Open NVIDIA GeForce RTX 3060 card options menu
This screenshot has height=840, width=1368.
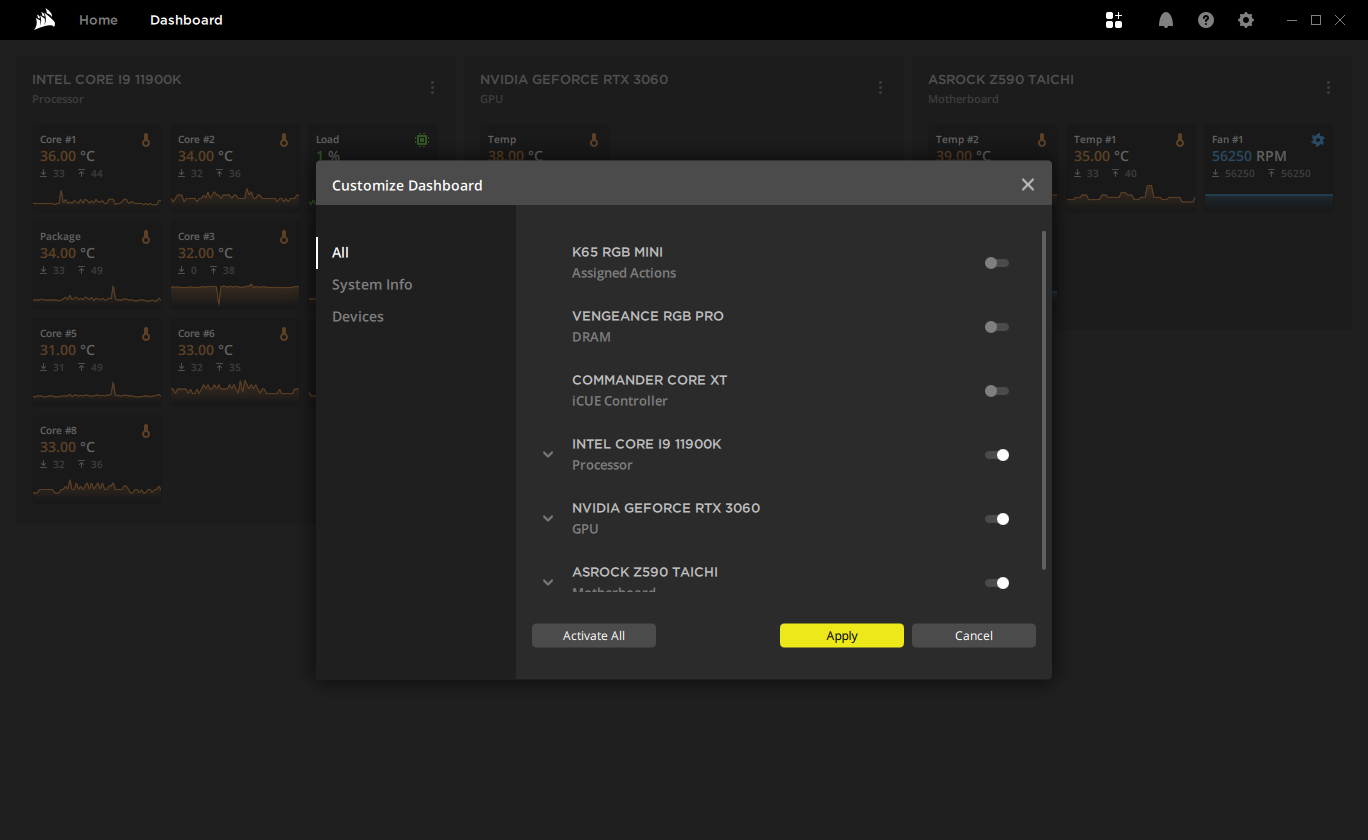880,88
